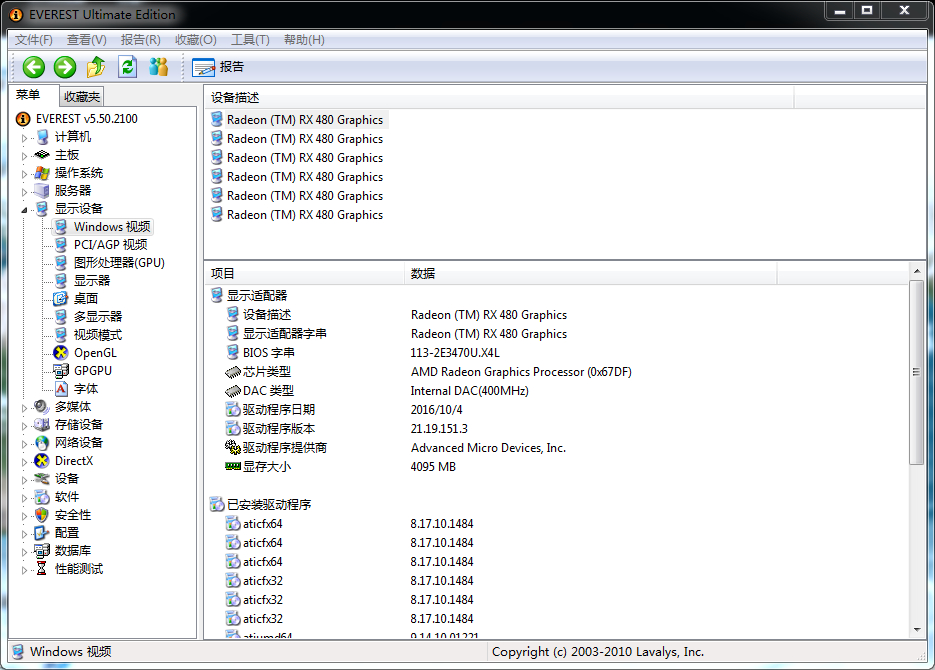Click the details scrollbar up arrow
This screenshot has height=670, width=935.
pos(917,271)
